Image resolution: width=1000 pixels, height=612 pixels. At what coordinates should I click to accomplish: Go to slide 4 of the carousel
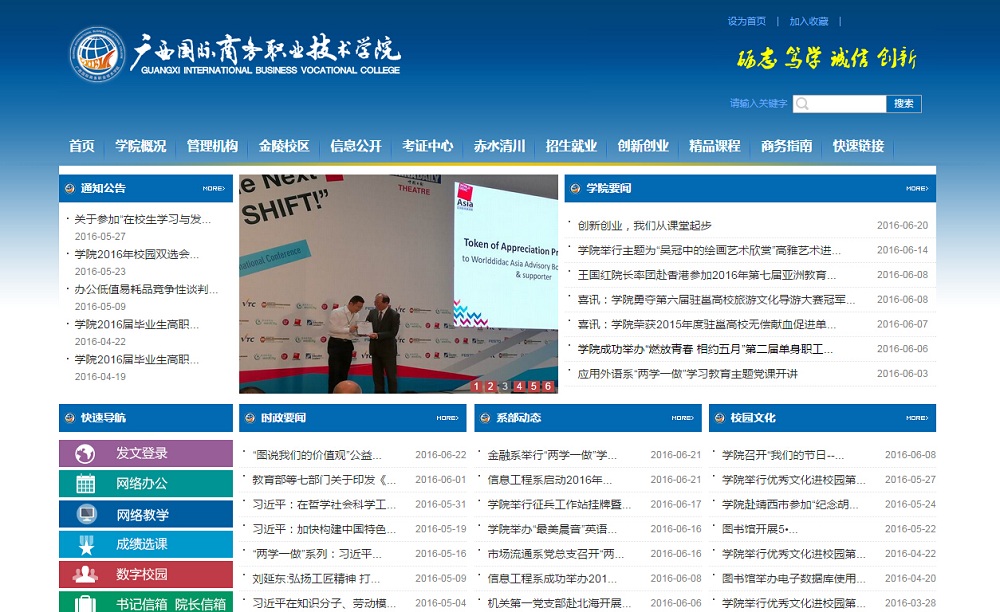pyautogui.click(x=519, y=386)
